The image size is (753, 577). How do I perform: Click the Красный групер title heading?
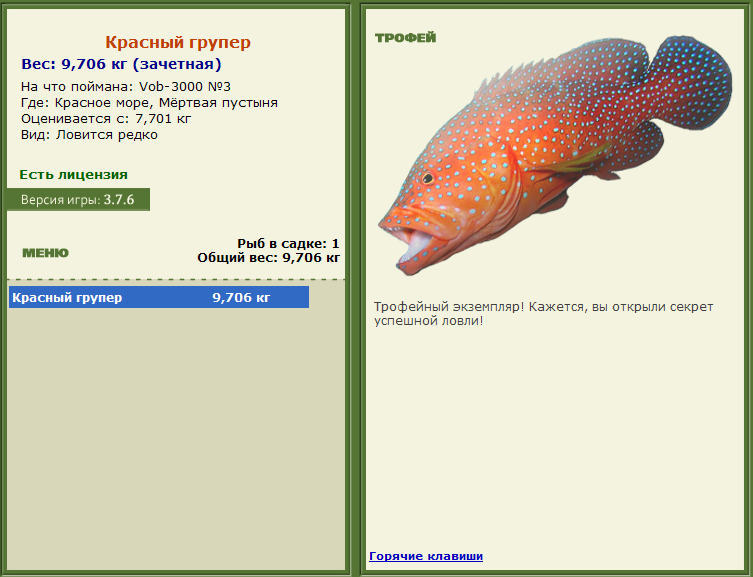click(178, 42)
